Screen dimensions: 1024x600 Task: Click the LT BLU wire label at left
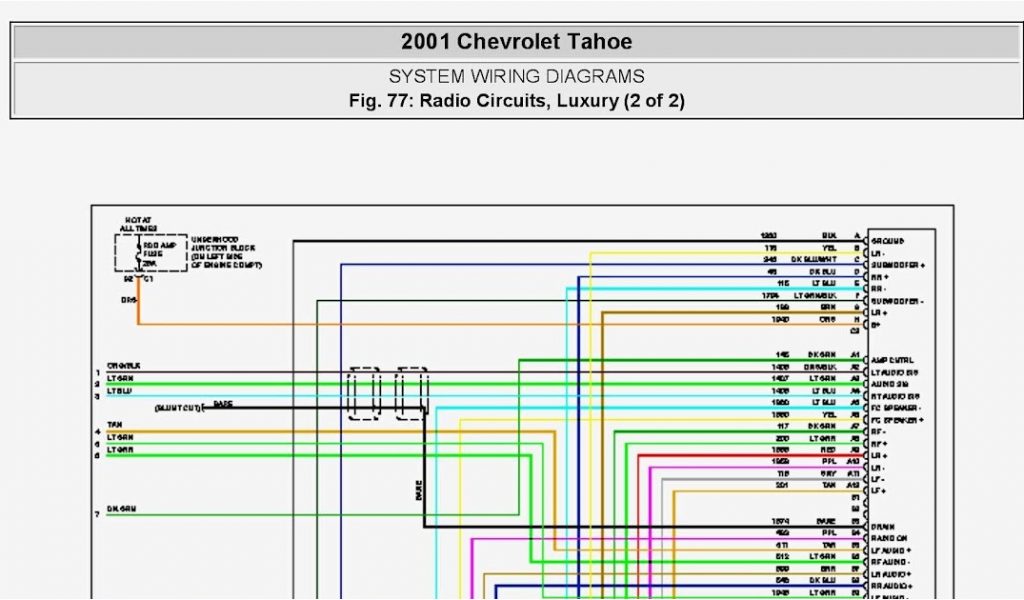pyautogui.click(x=119, y=391)
